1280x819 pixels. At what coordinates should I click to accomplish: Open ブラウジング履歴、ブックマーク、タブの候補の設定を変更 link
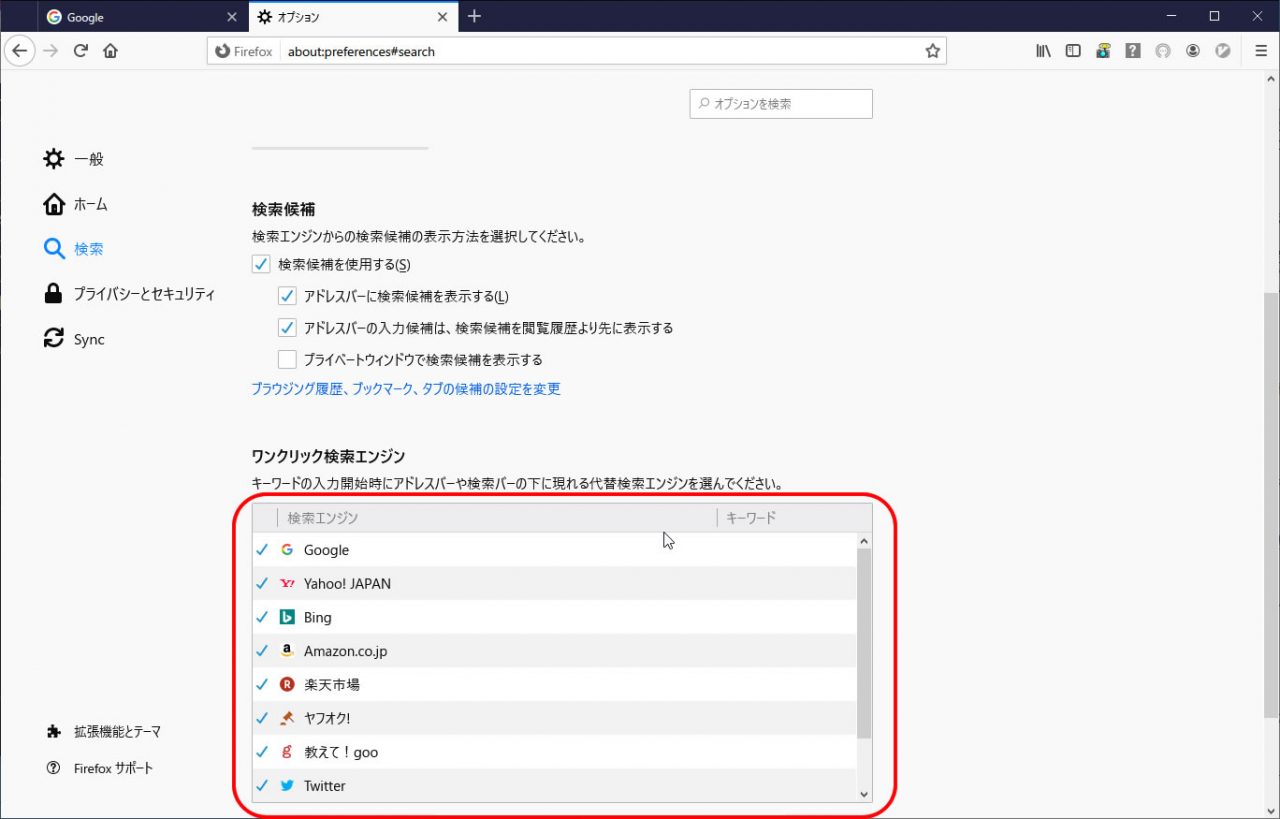406,389
